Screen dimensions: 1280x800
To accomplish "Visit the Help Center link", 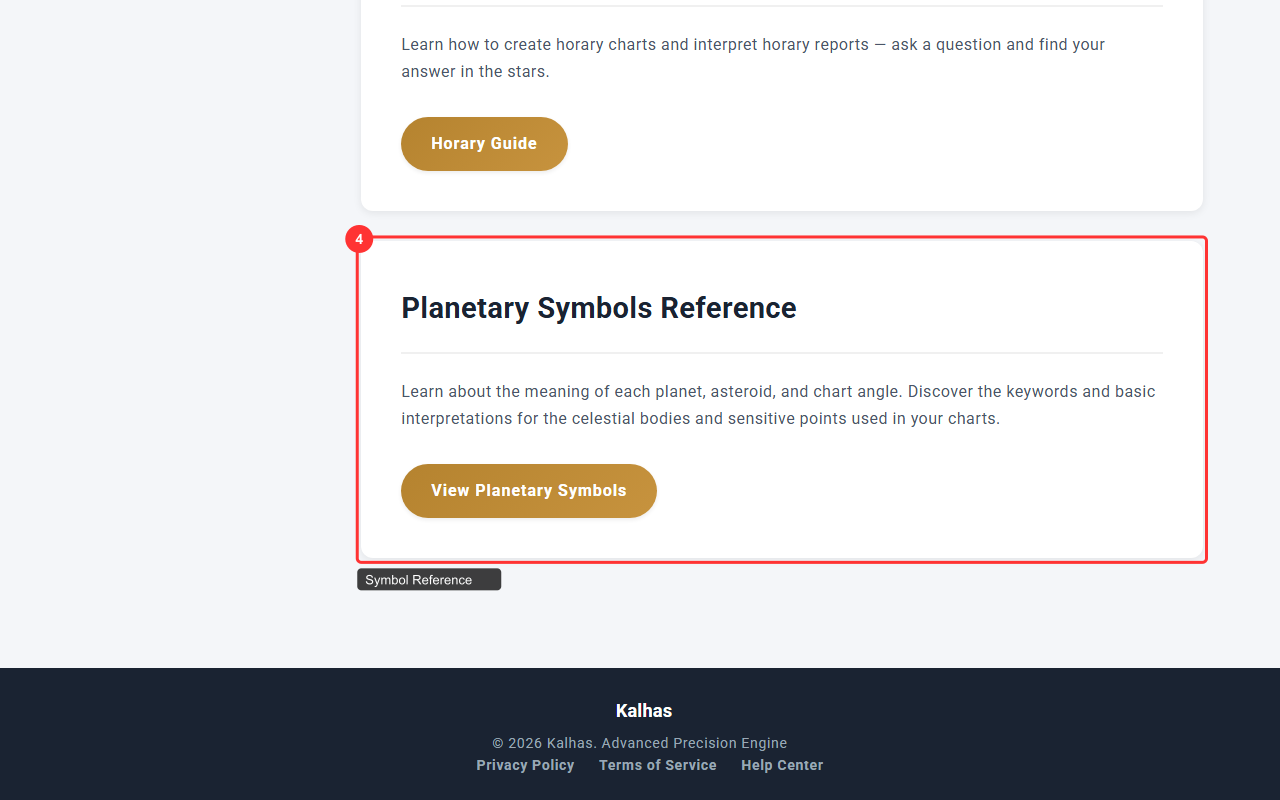I will [782, 765].
